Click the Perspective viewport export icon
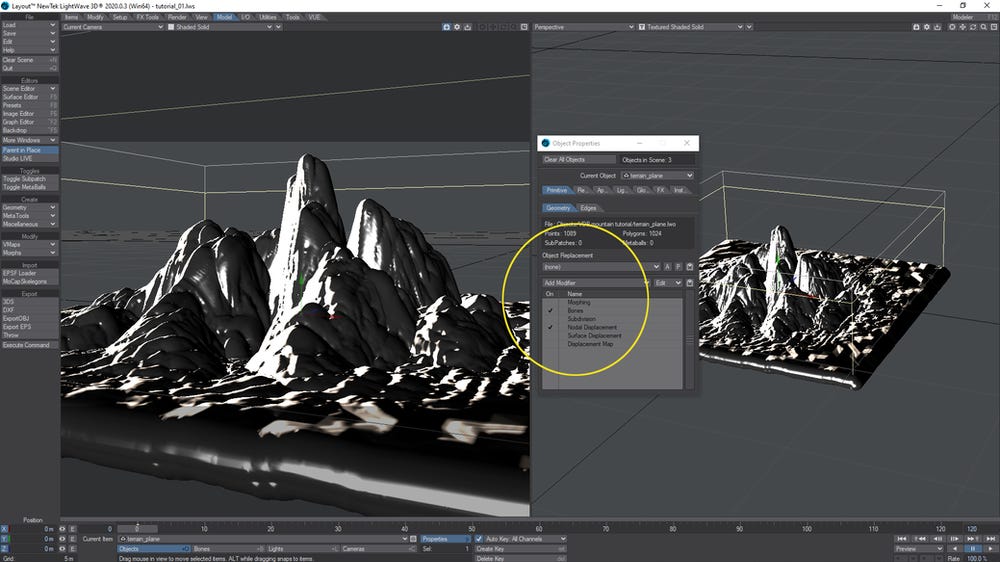Viewport: 1000px width, 562px height. pyautogui.click(x=937, y=27)
